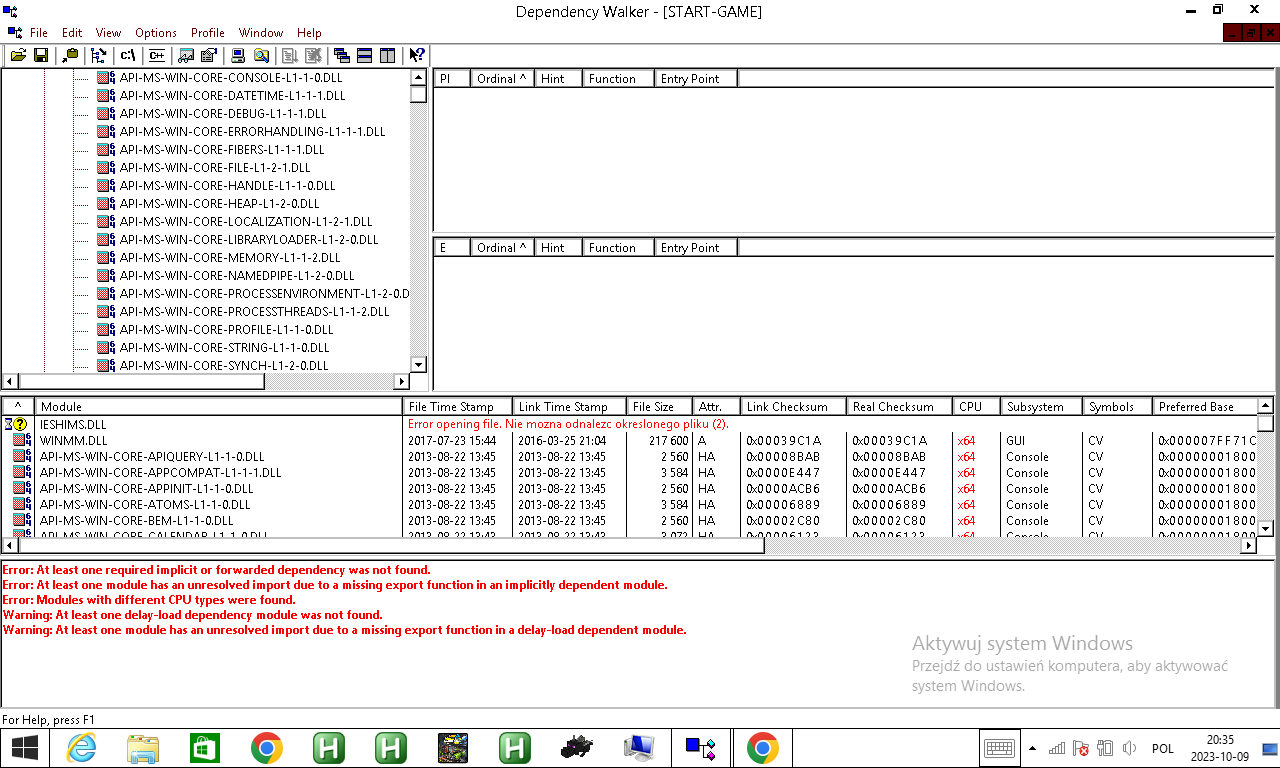Viewport: 1280px width, 768px height.
Task: Click the PI header in the imports pane
Action: click(452, 78)
